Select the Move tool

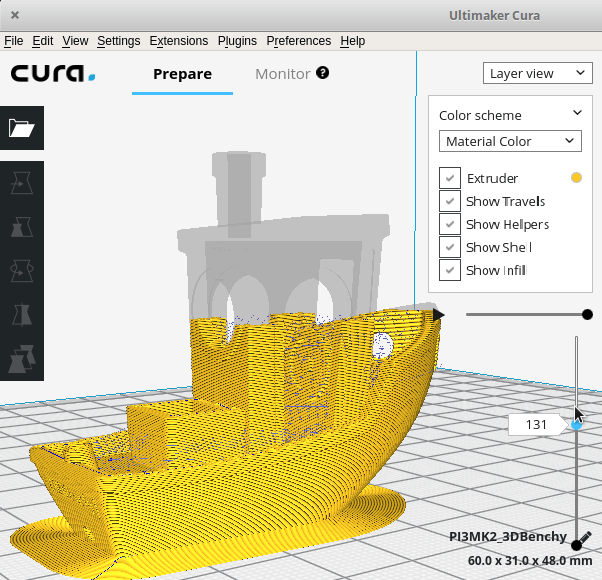point(21,183)
